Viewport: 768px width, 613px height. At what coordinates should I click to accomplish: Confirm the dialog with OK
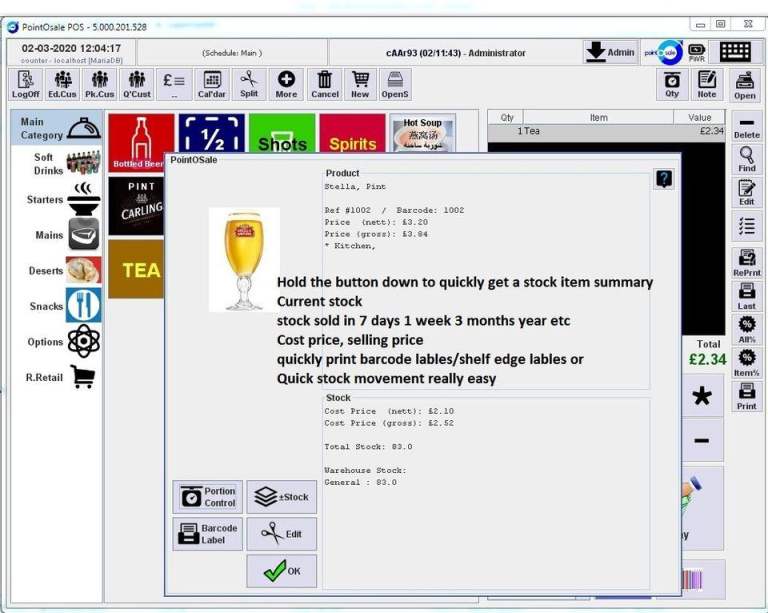[282, 571]
